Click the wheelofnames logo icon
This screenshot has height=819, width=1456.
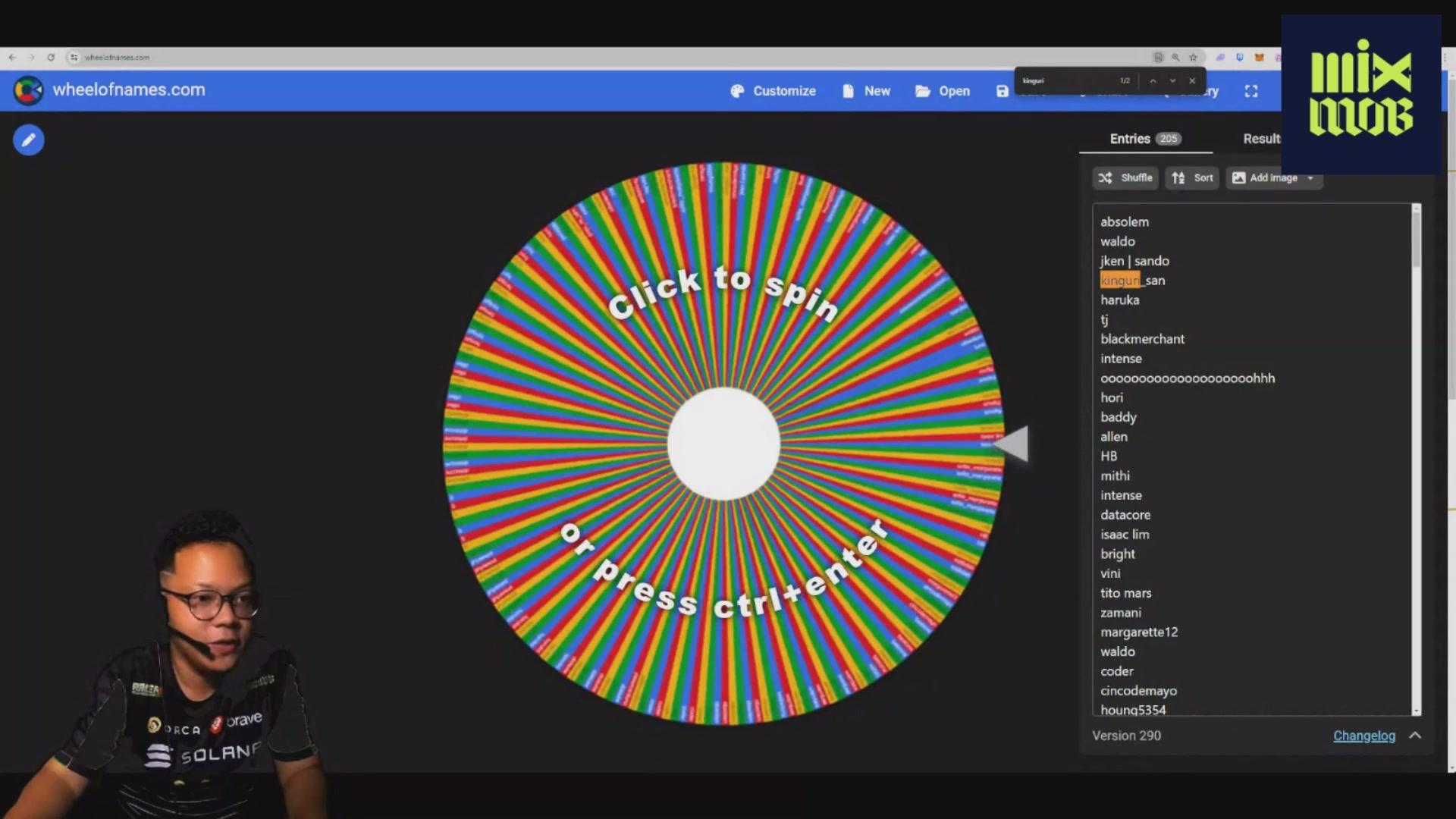pos(28,90)
